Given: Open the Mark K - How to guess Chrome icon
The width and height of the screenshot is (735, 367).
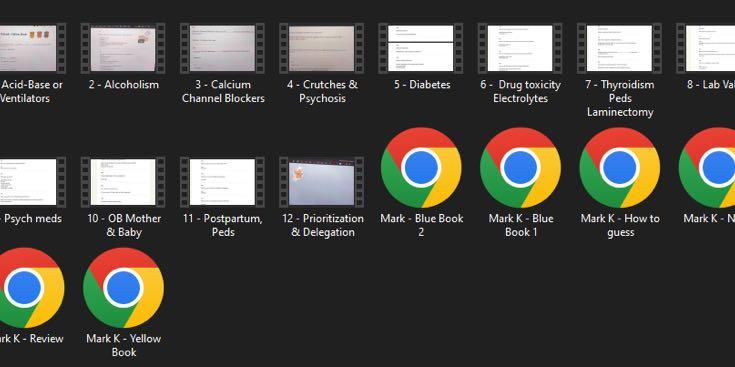Looking at the screenshot, I should point(620,168).
